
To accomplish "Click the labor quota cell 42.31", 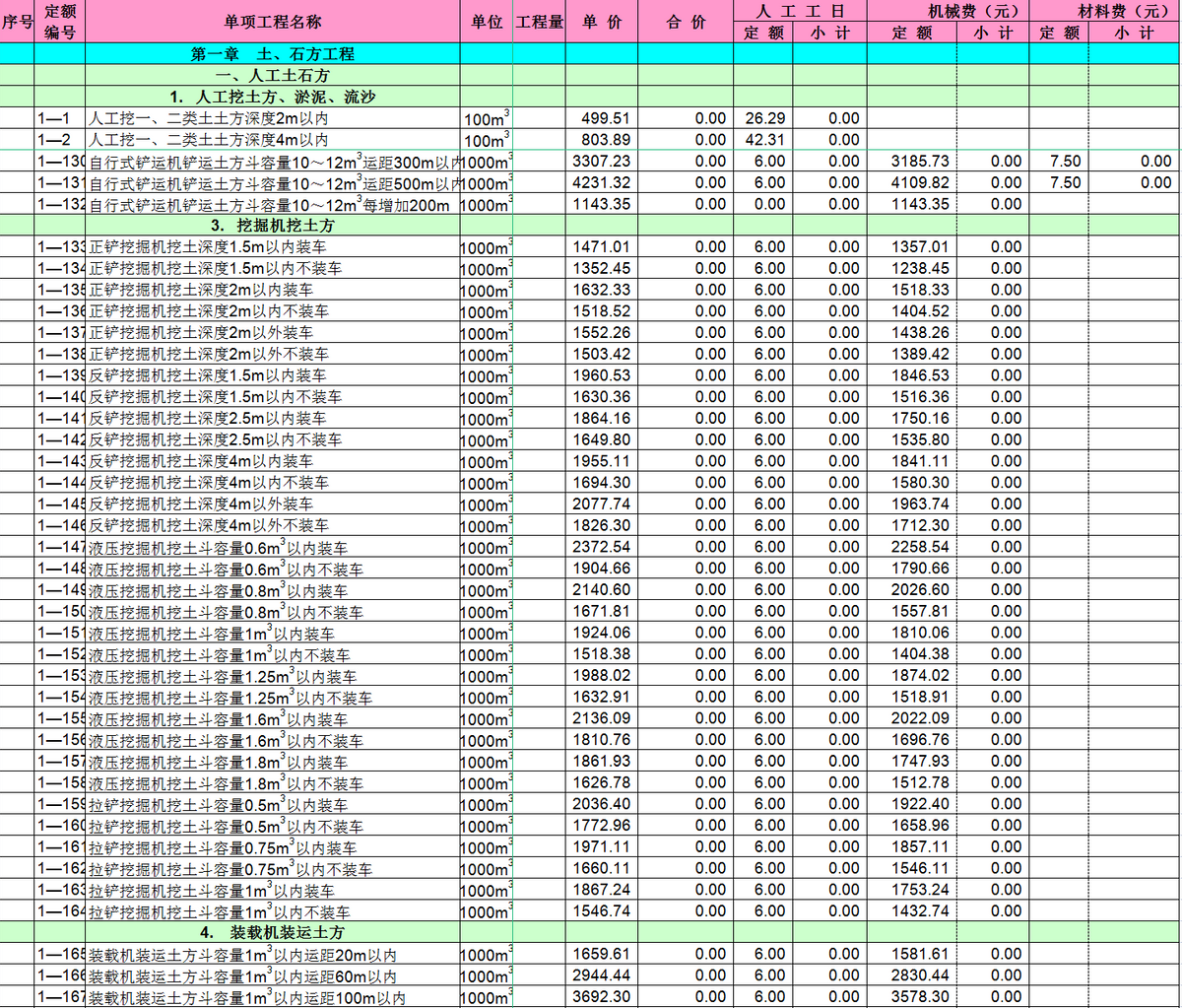I will point(764,140).
